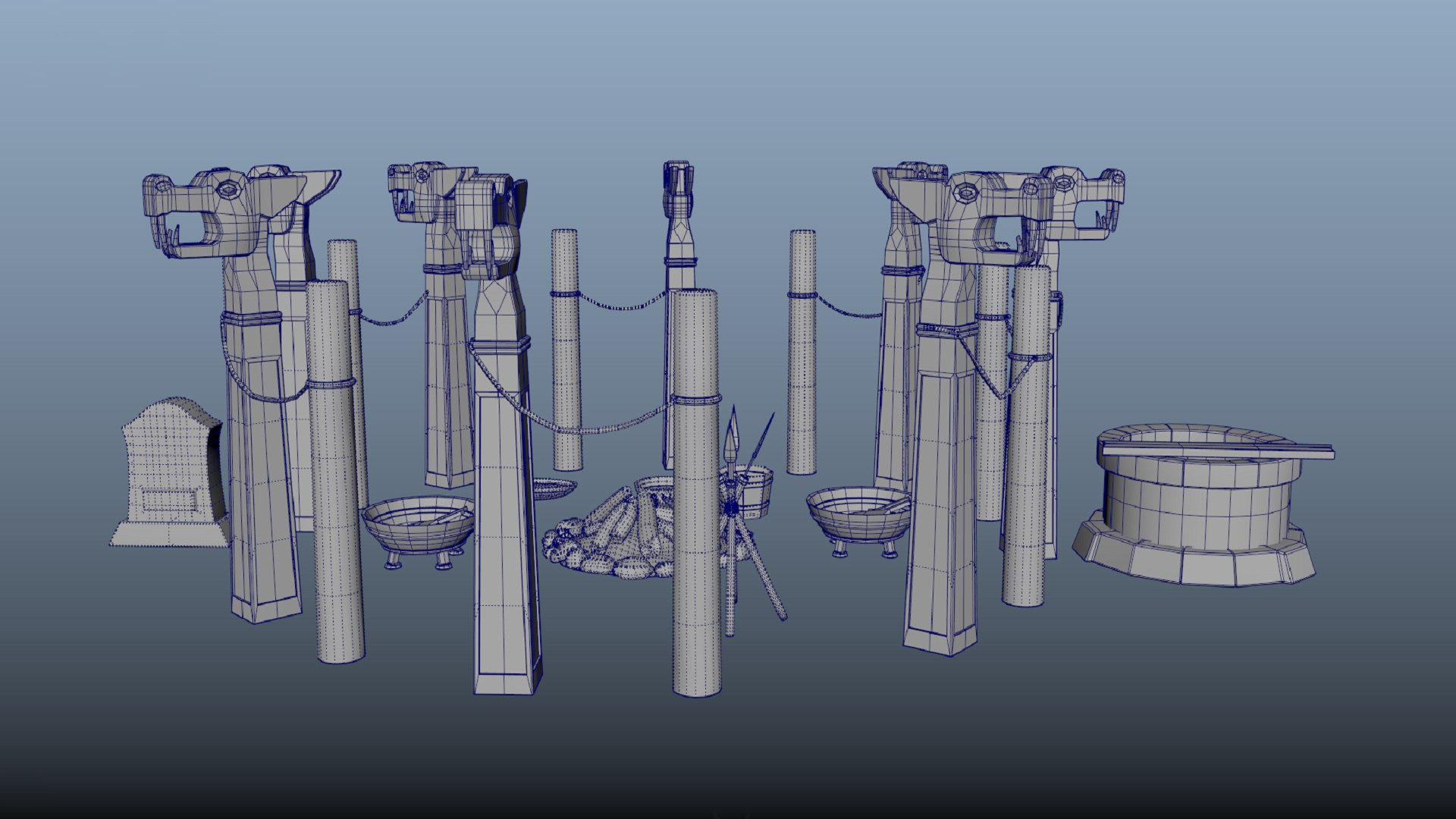Viewport: 1456px width, 819px height.
Task: Select the inscription plaque on the tombstone
Action: tap(171, 502)
